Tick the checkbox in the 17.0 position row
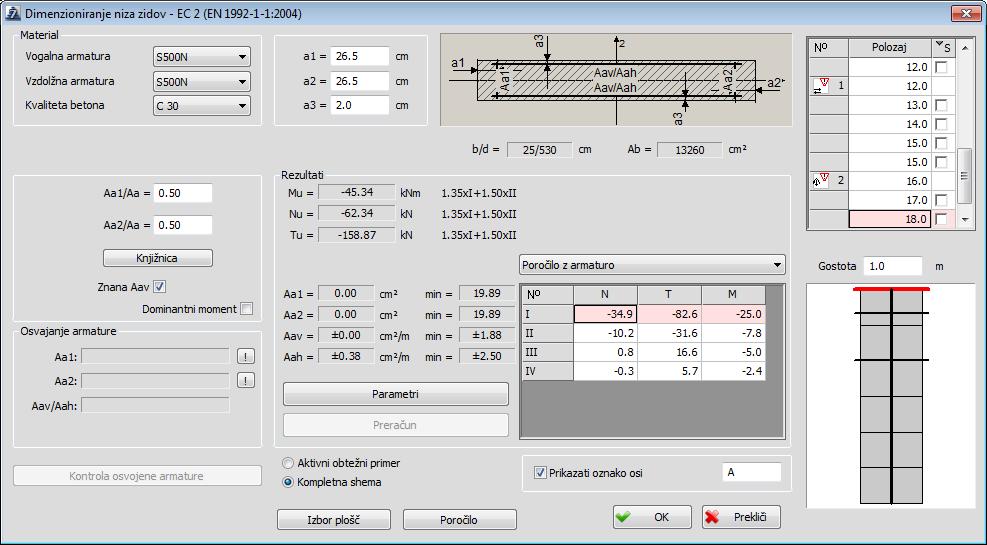The width and height of the screenshot is (987, 545). coord(941,200)
